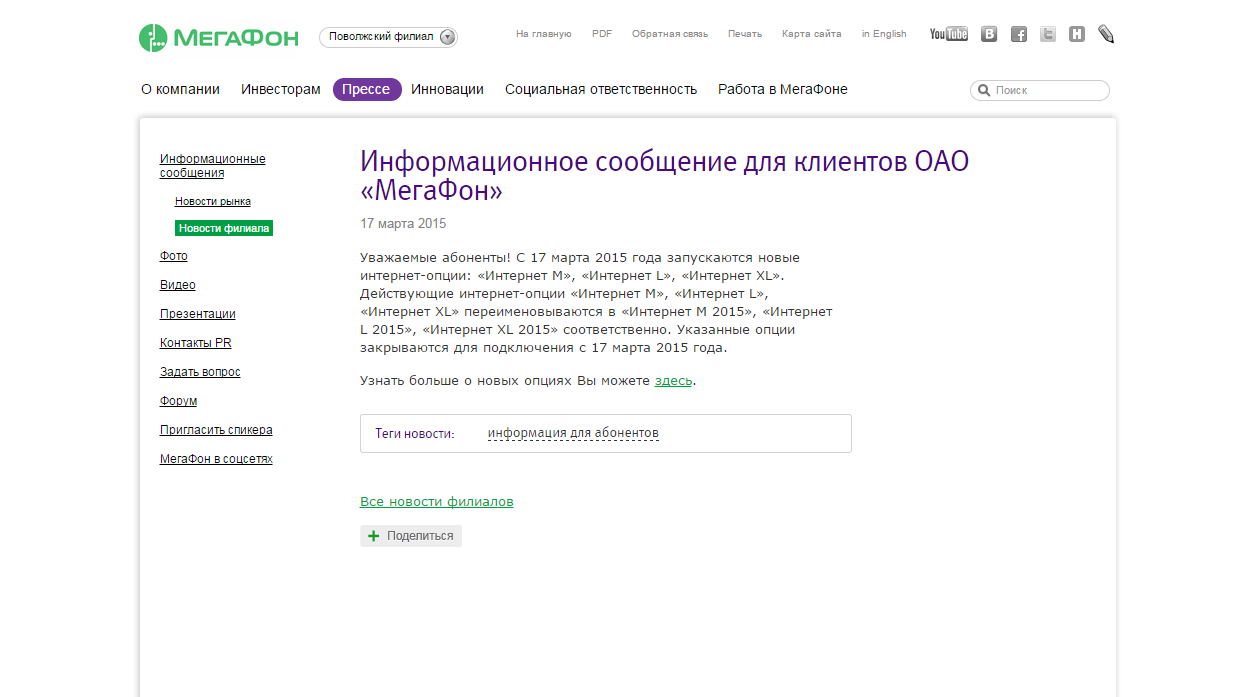
Task: Open the Прессе menu tab
Action: [366, 89]
